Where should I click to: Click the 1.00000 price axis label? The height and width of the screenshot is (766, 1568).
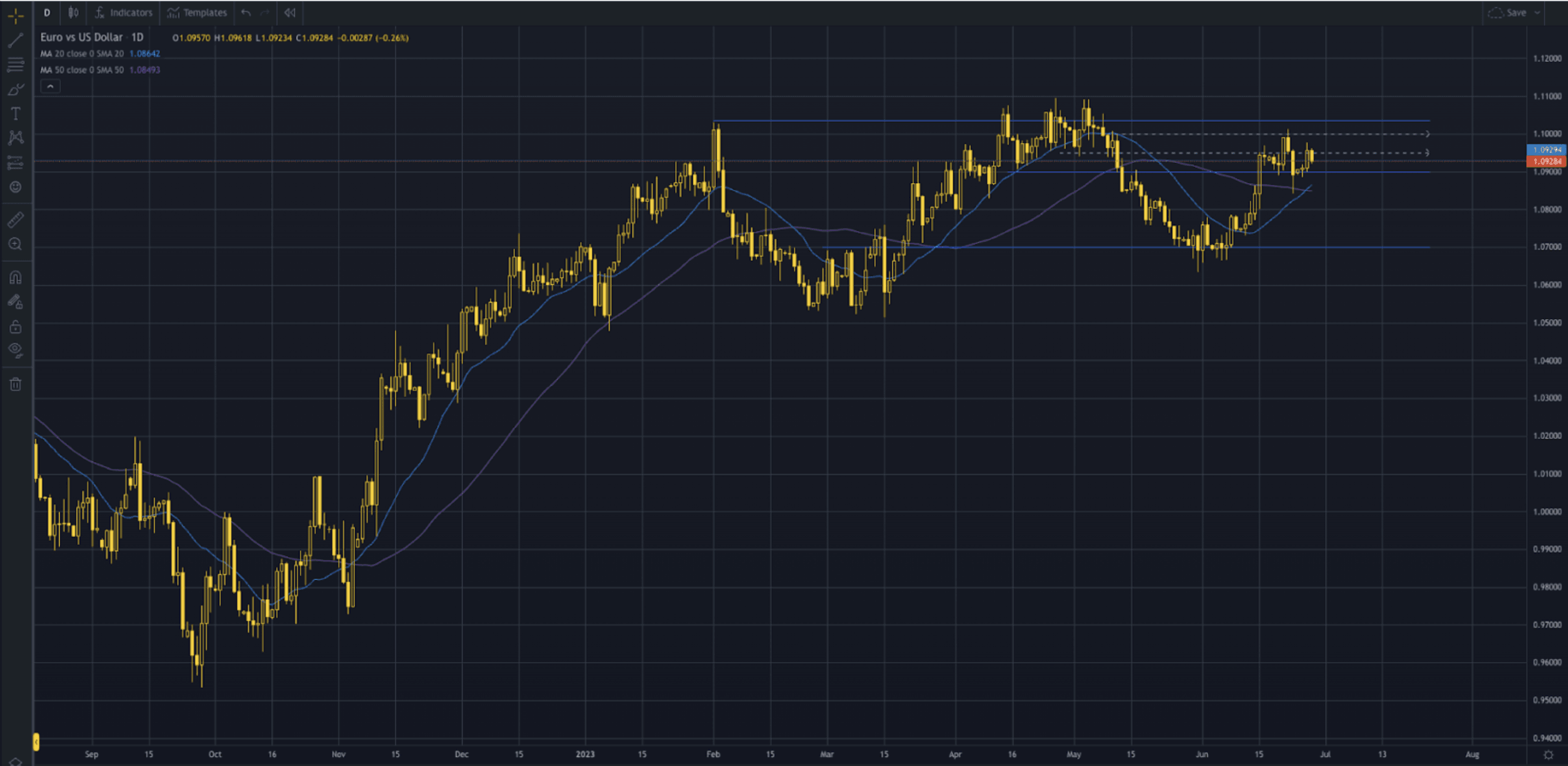click(1547, 512)
